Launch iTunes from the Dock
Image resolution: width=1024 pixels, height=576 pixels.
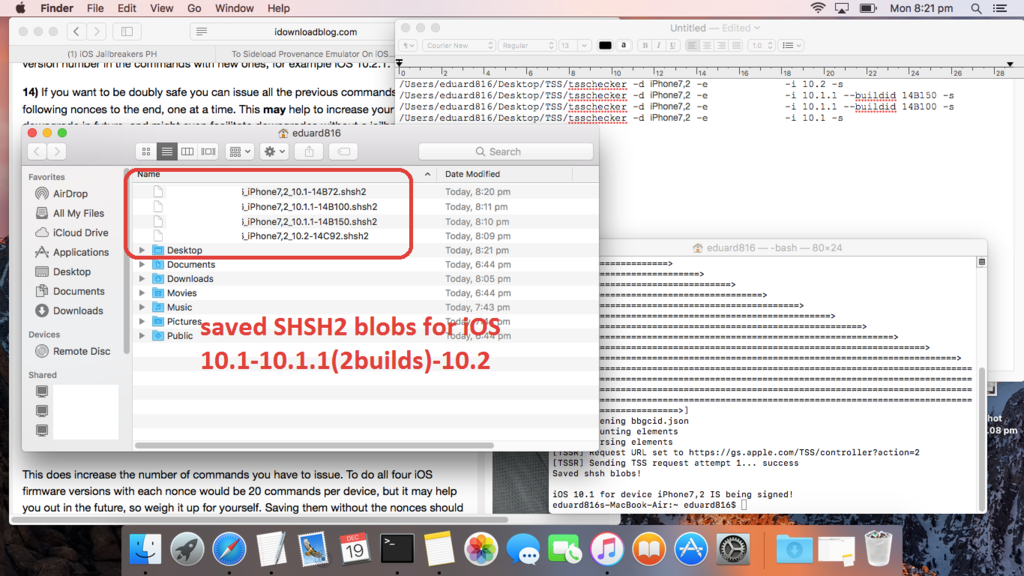coord(607,549)
